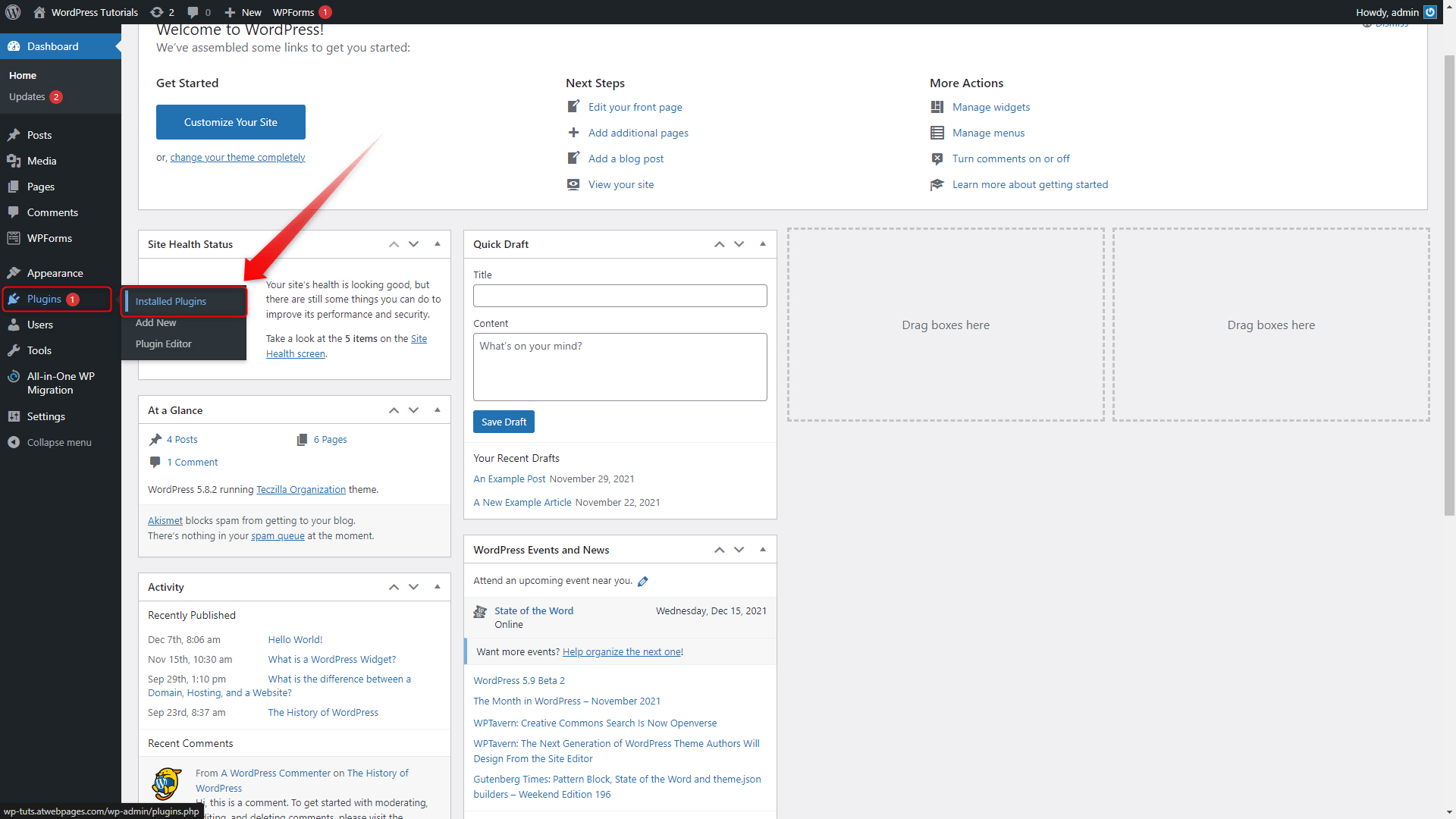The image size is (1456, 819).
Task: Collapse the WordPress Events and News panel
Action: [763, 550]
